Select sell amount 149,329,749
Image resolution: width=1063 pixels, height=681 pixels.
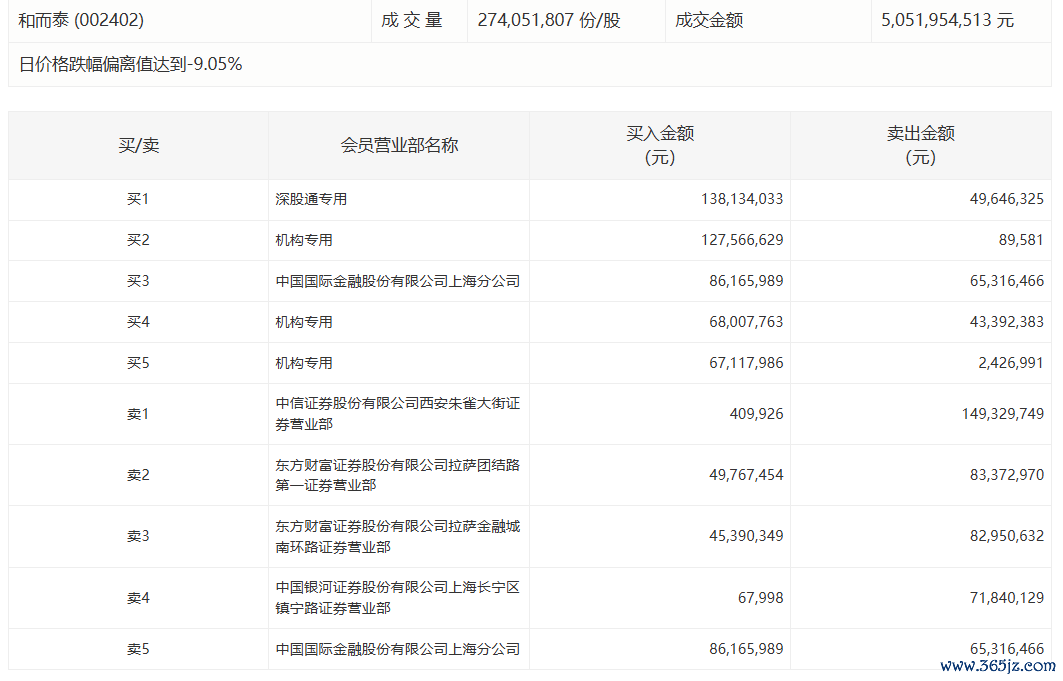coord(1003,414)
